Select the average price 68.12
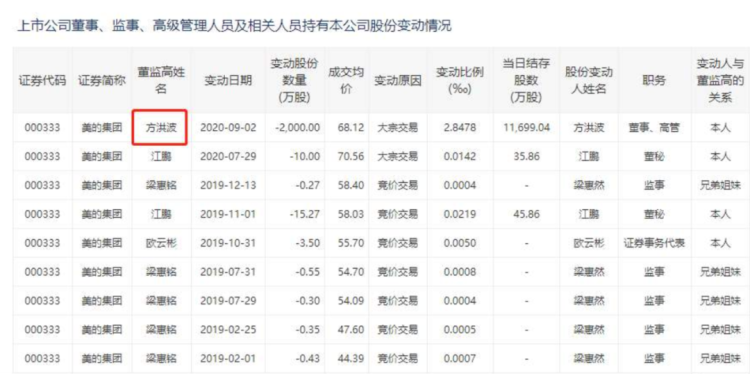 [x=350, y=128]
